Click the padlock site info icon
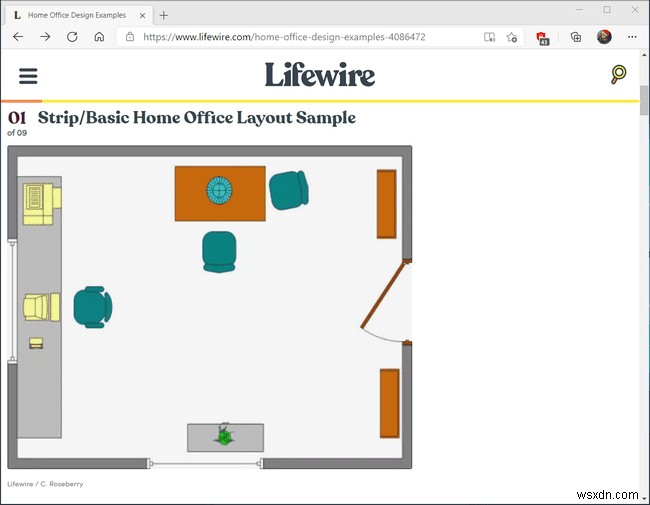Image resolution: width=650 pixels, height=505 pixels. pyautogui.click(x=130, y=37)
